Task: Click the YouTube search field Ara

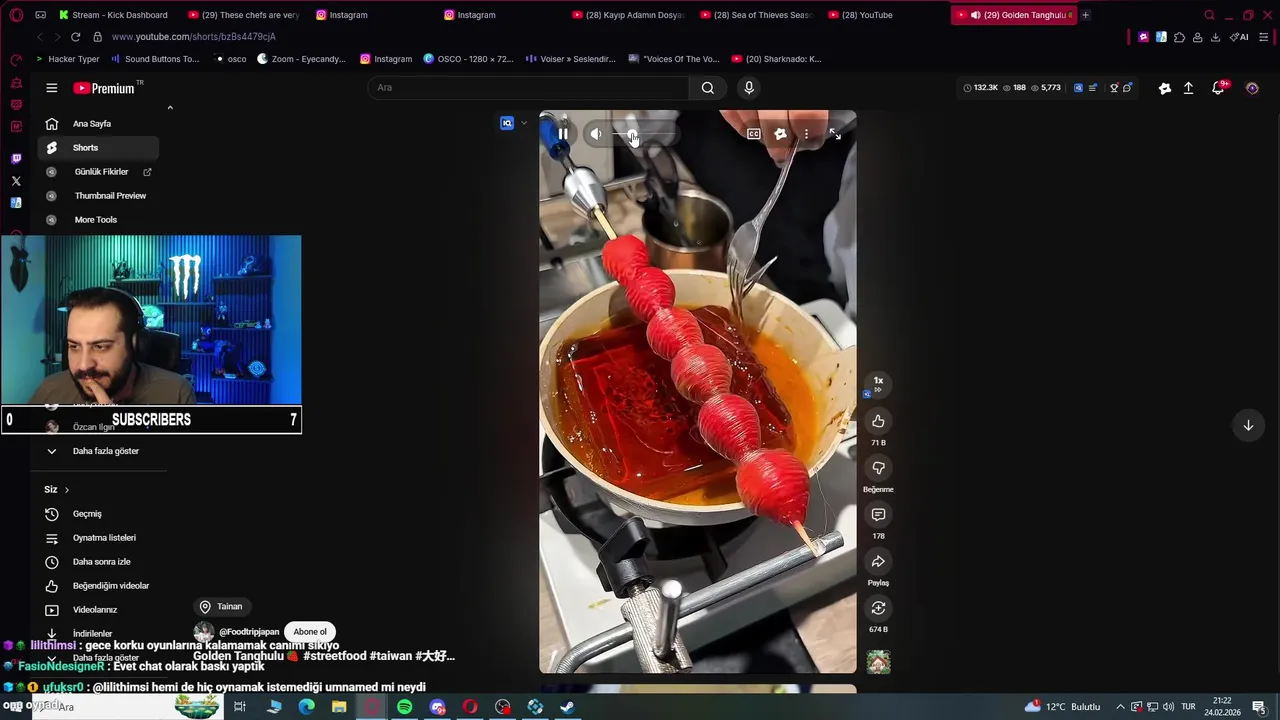Action: (x=528, y=87)
